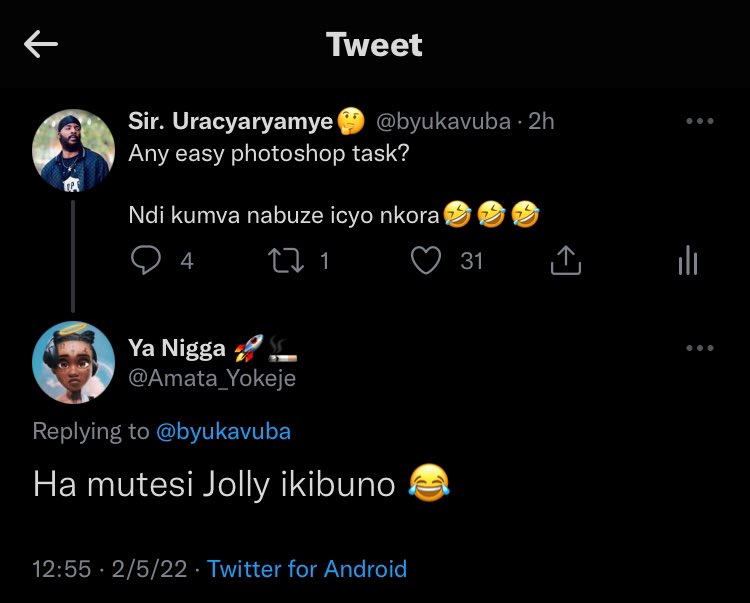Viewport: 750px width, 603px height.
Task: Like the tweet by Sir. Uracyaryamye
Action: (427, 261)
